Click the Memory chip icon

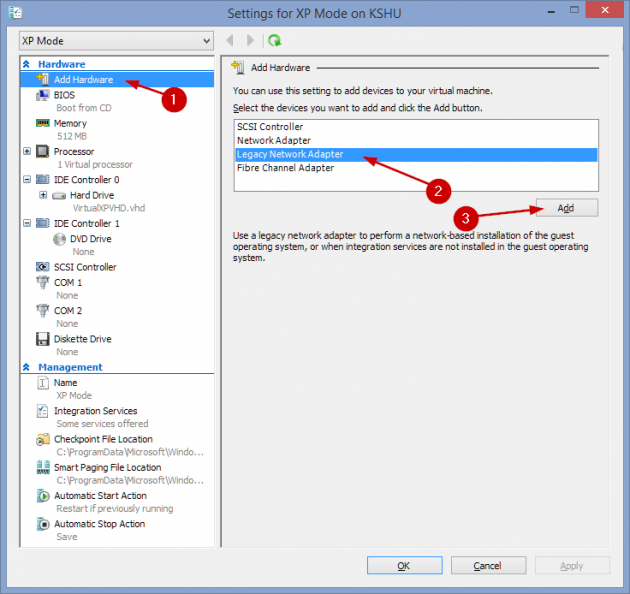coord(43,123)
